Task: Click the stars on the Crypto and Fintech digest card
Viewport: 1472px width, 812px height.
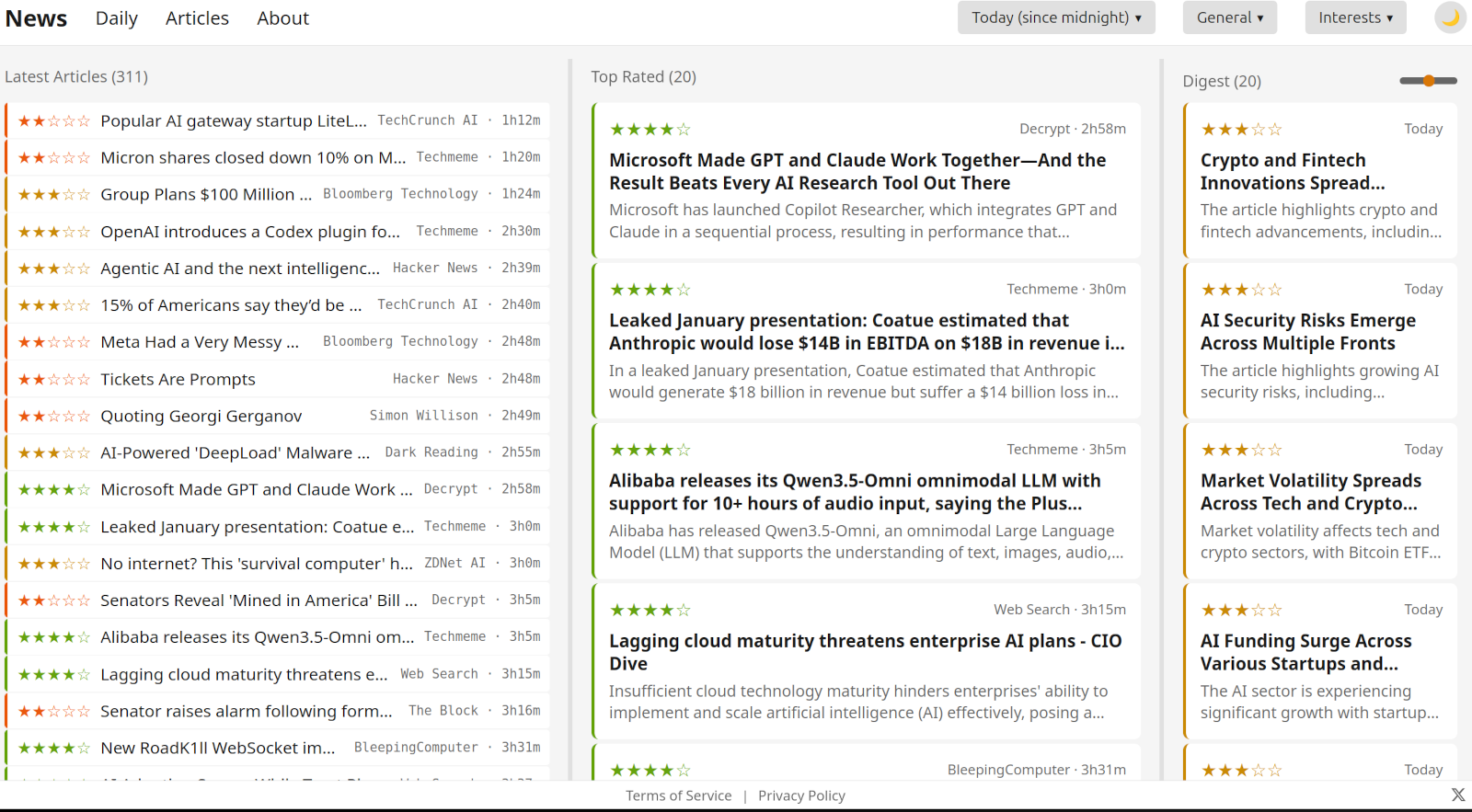Action: (x=1241, y=130)
